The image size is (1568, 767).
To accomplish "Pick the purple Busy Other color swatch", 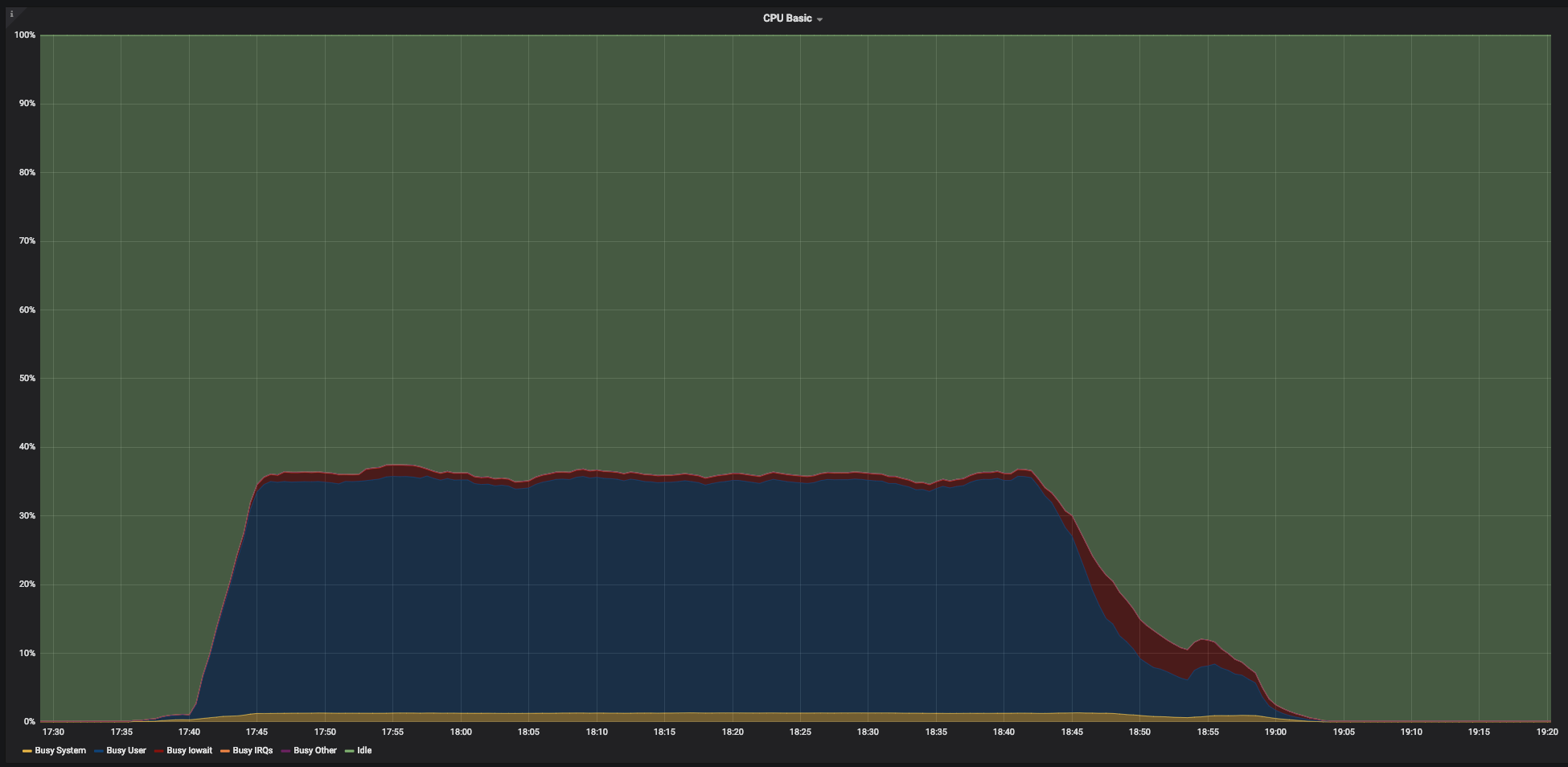I will click(286, 752).
